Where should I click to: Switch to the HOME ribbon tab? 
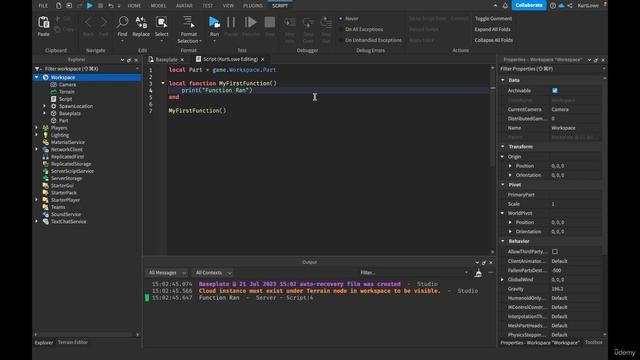click(134, 6)
